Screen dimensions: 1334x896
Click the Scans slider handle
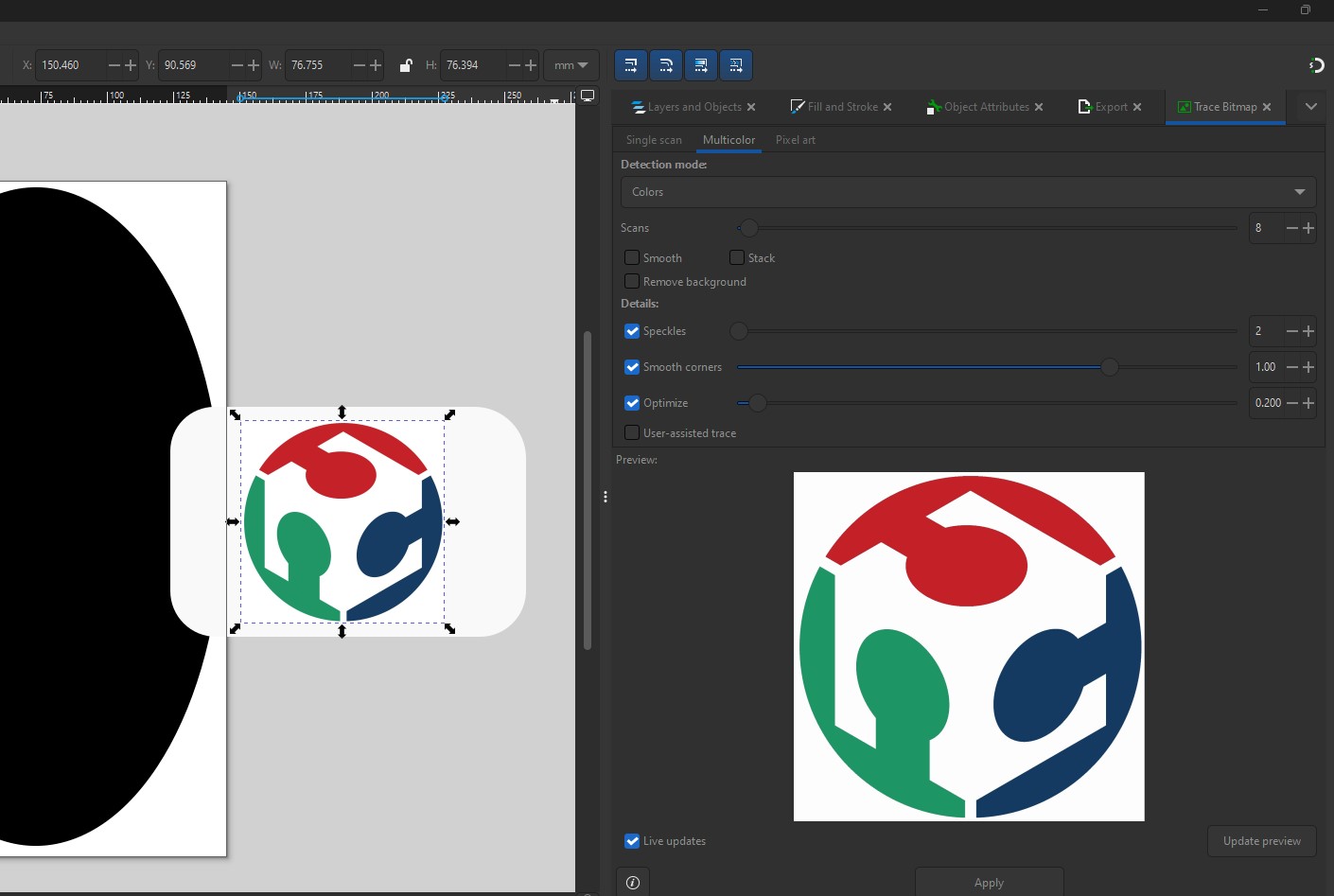point(748,228)
